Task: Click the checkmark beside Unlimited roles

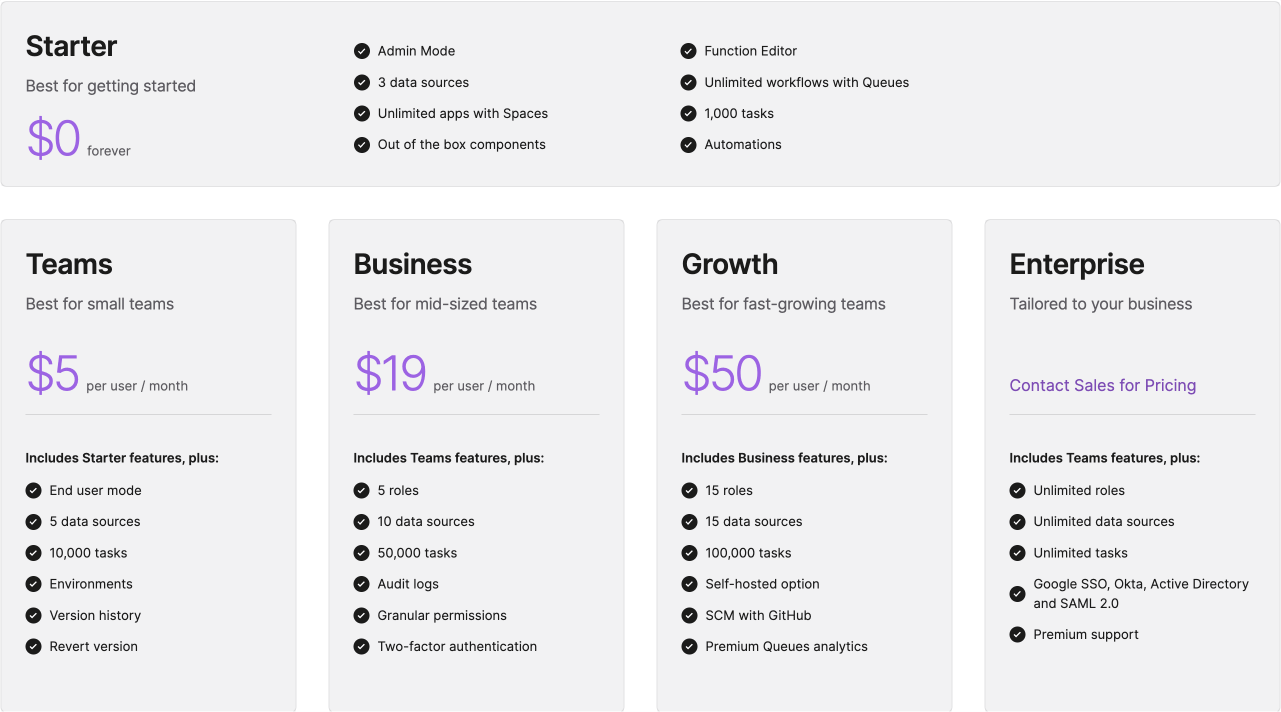Action: tap(1018, 491)
